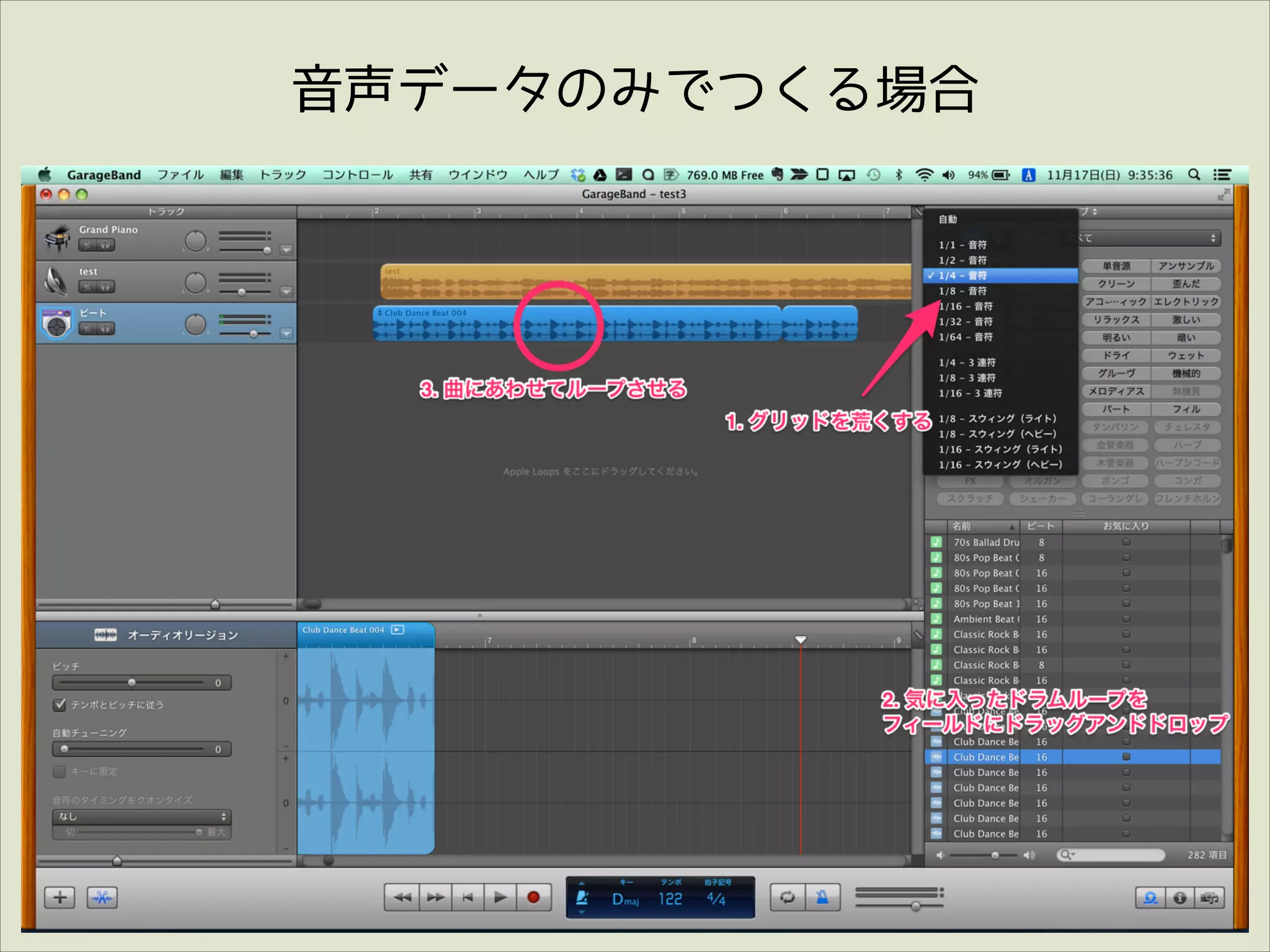Open Spotlight search in menu bar
This screenshot has height=952, width=1270.
[1193, 175]
